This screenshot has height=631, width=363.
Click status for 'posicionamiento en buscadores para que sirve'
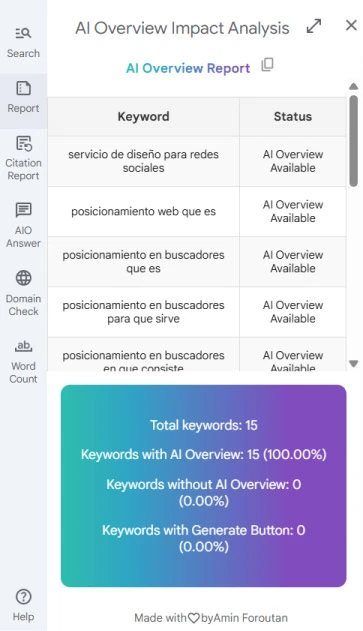pos(293,312)
